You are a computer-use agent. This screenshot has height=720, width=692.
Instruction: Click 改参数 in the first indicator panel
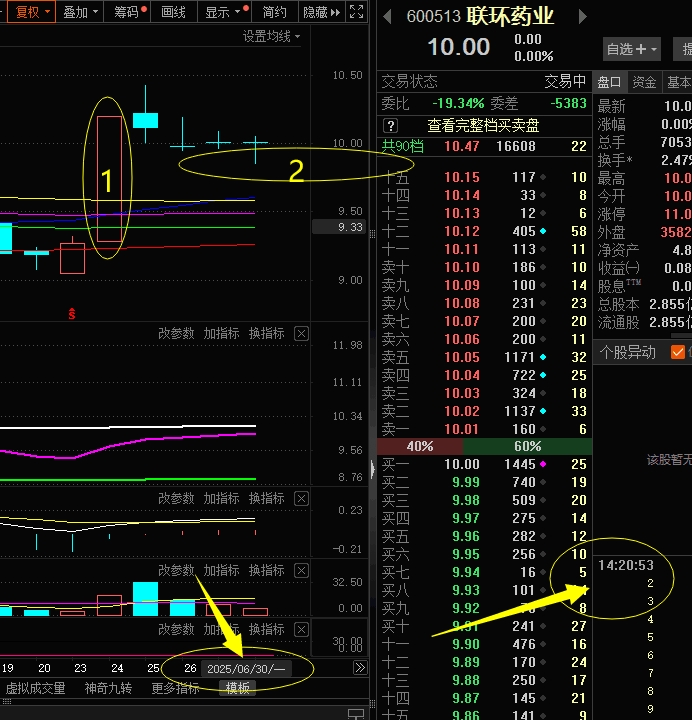click(176, 333)
